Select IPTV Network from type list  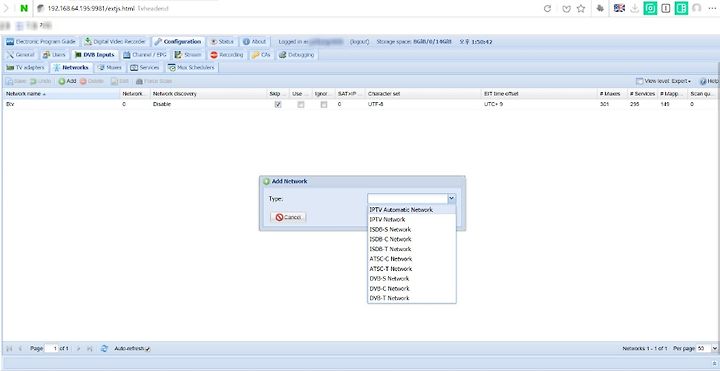412,219
